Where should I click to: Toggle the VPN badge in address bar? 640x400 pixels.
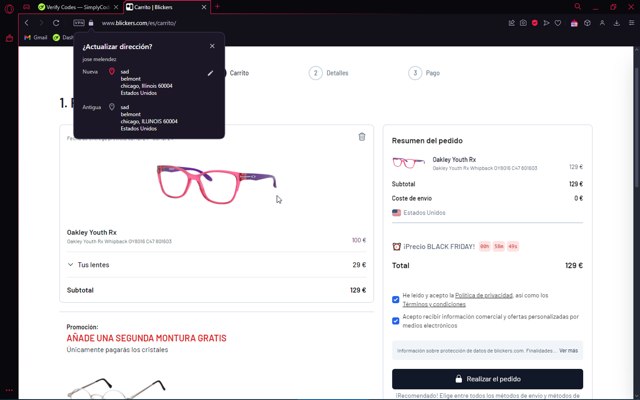tap(79, 23)
